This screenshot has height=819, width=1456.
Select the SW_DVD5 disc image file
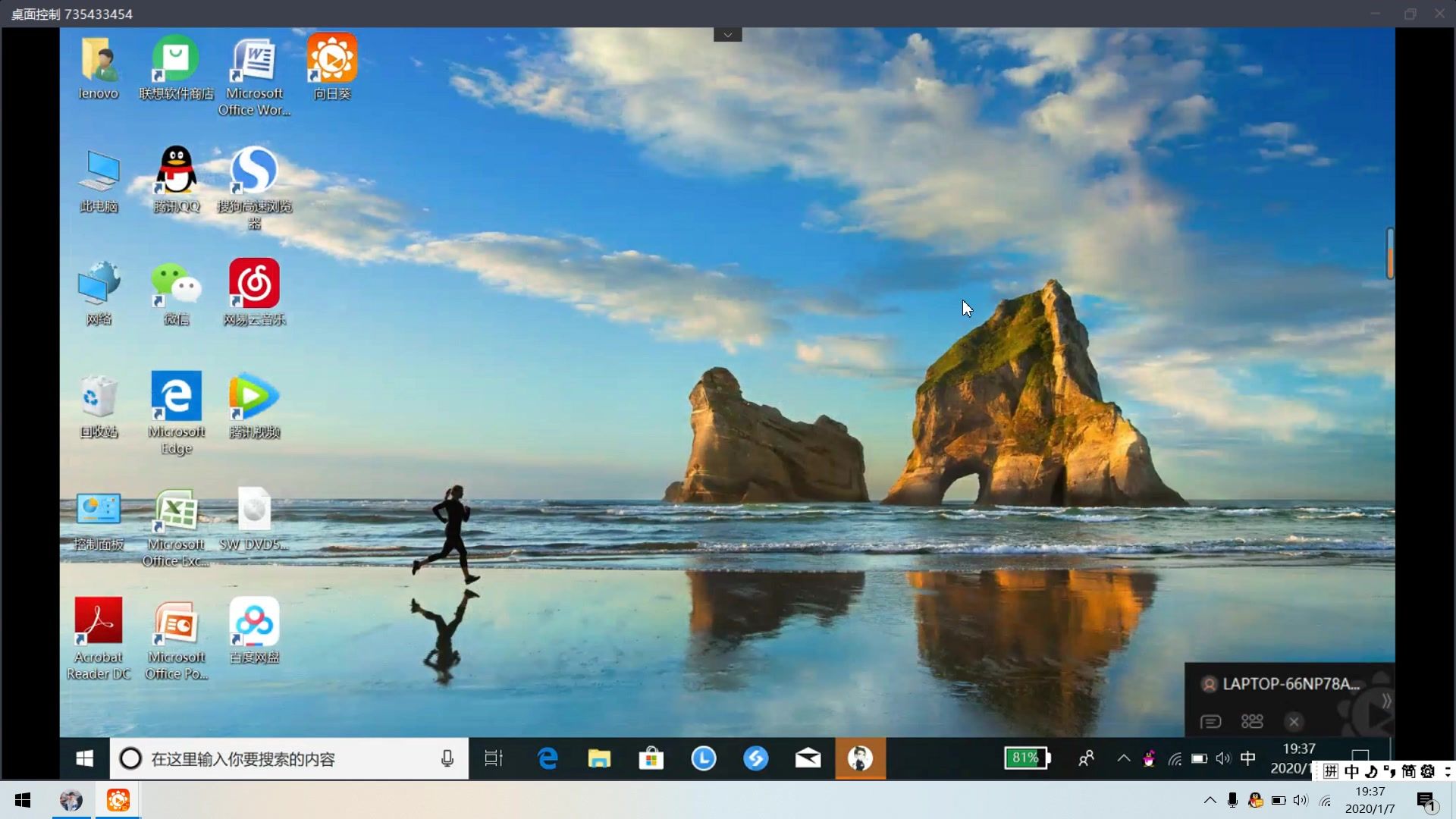pyautogui.click(x=254, y=519)
